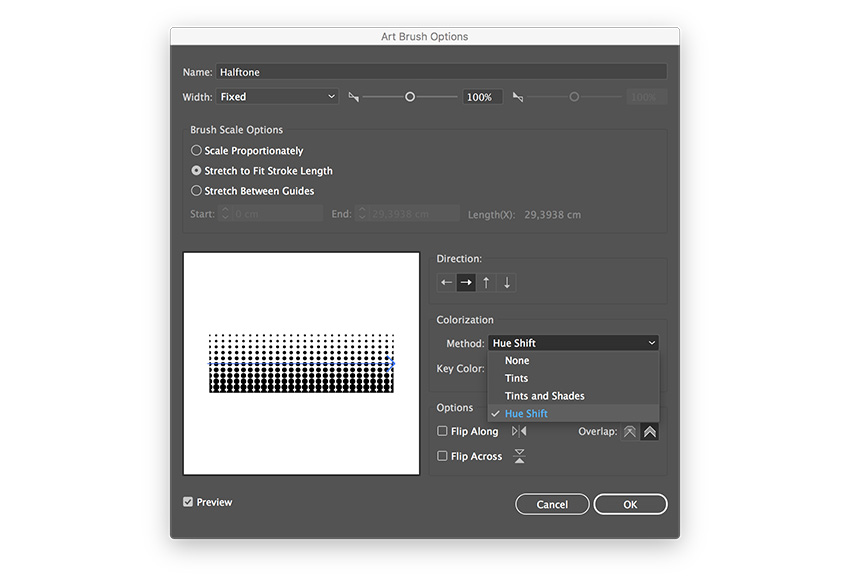Confirm with the OK button
This screenshot has height=579, width=850.
pyautogui.click(x=630, y=504)
